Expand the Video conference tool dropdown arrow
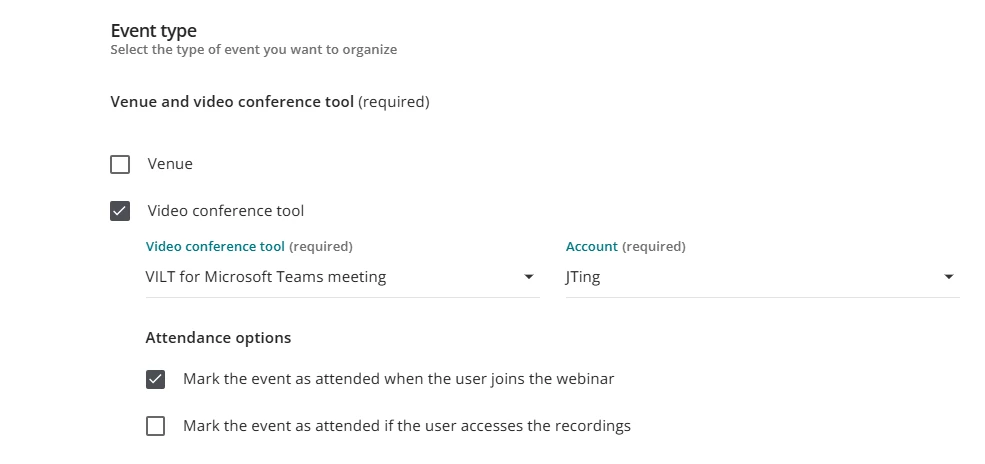Viewport: 985px width, 464px height. pos(529,277)
